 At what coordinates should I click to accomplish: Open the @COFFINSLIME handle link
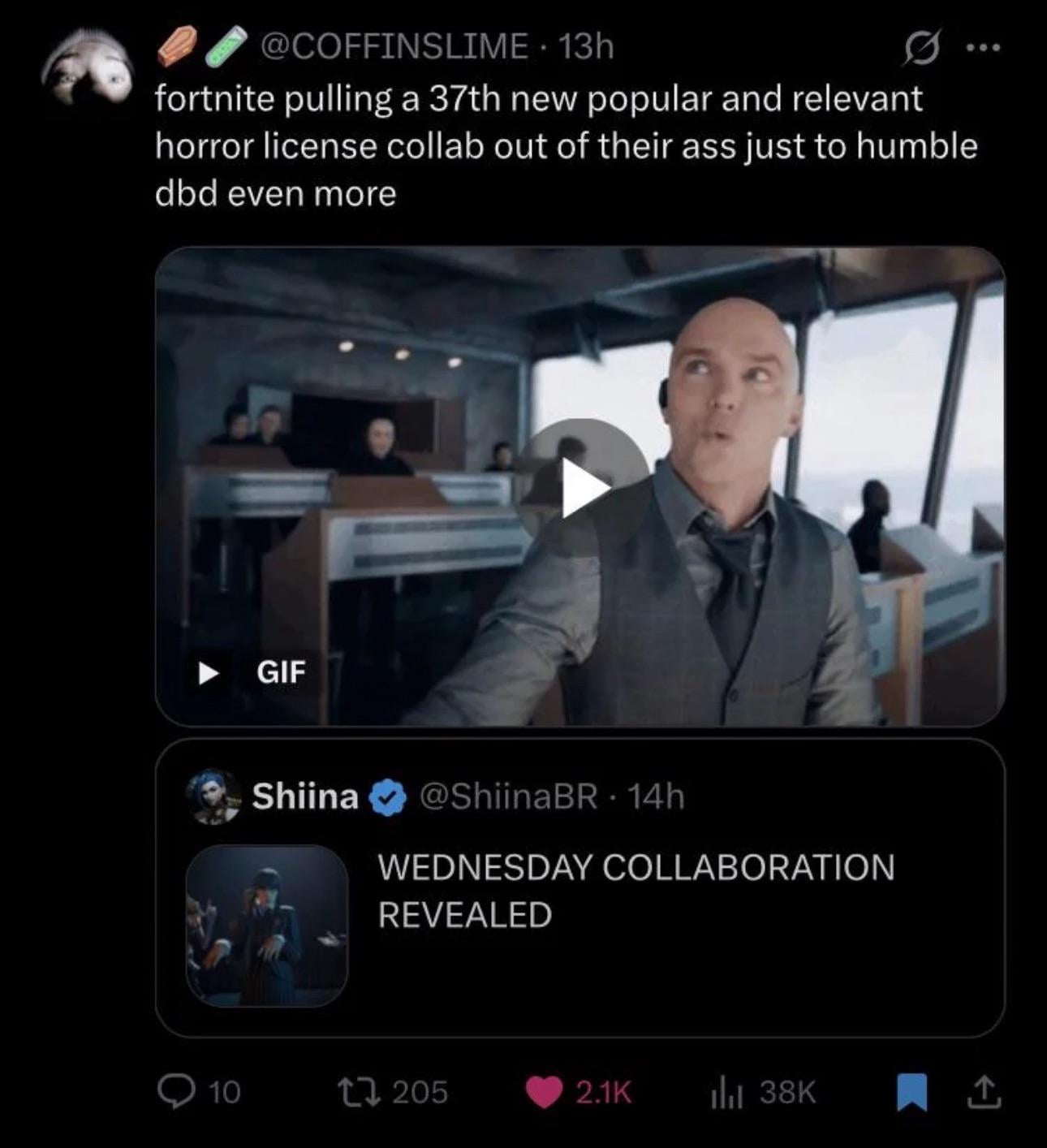tap(393, 46)
